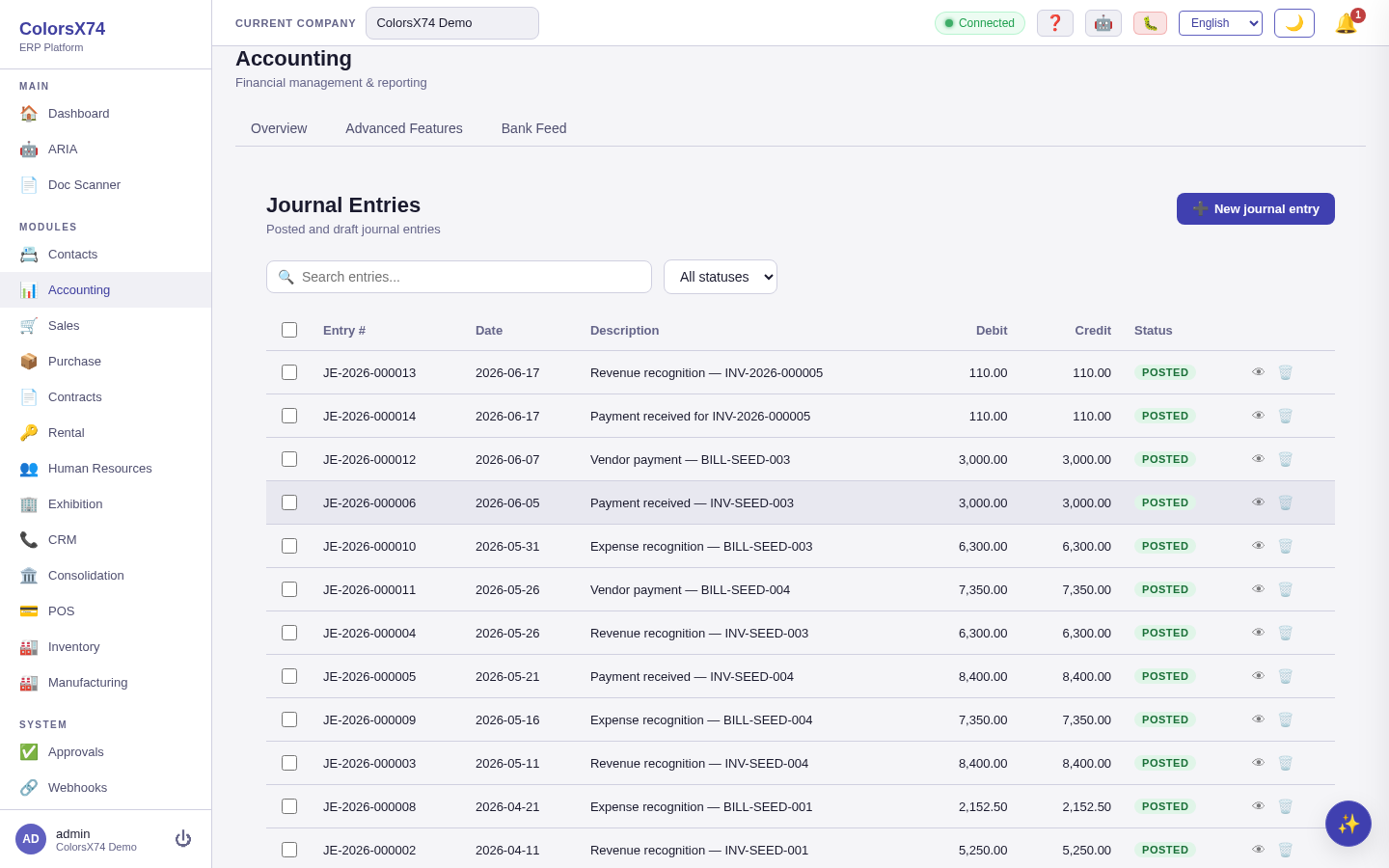This screenshot has height=868, width=1389.
Task: Click the logout power icon
Action: pyautogui.click(x=183, y=839)
